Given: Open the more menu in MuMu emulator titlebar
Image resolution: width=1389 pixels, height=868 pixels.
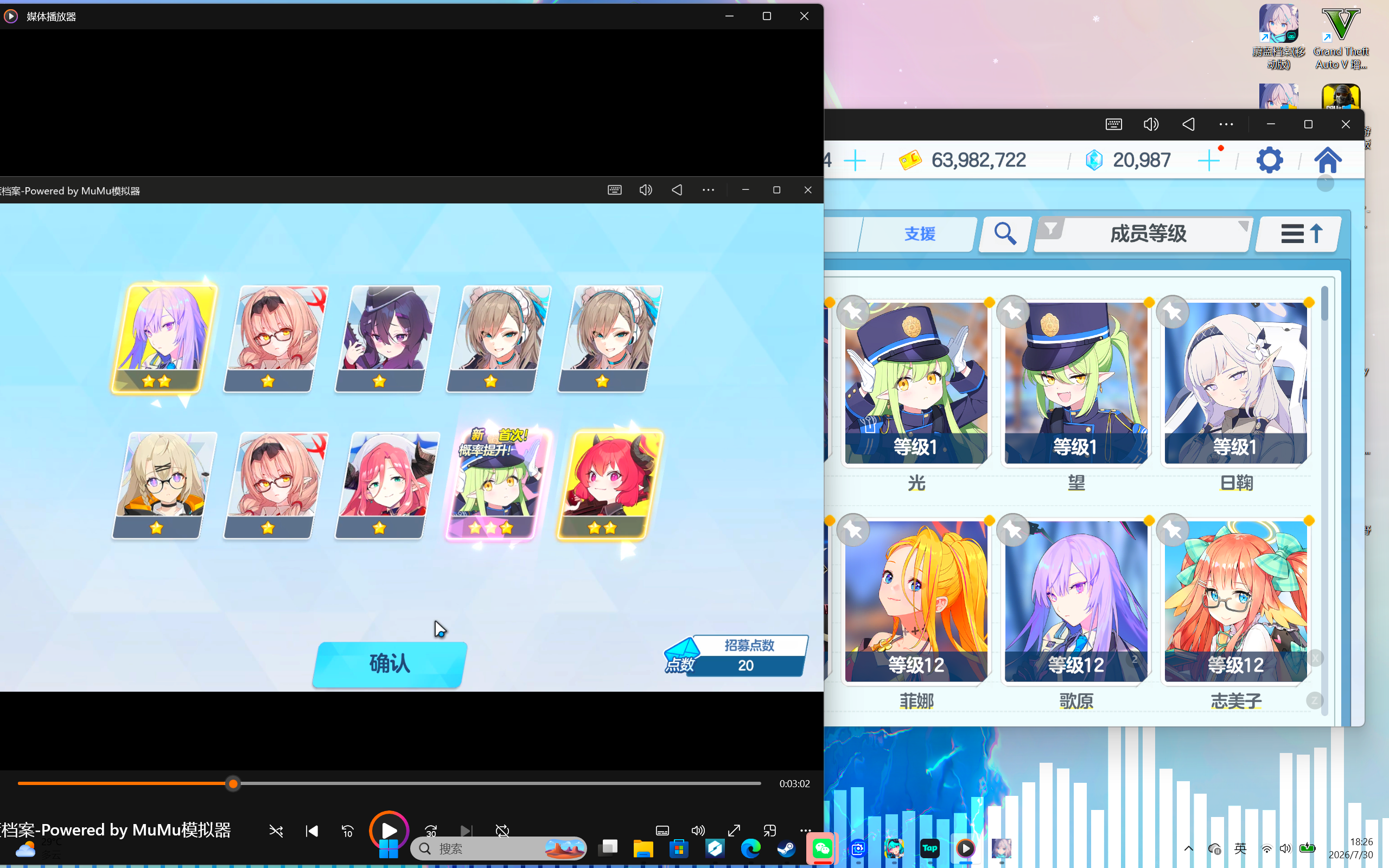Looking at the screenshot, I should pyautogui.click(x=1226, y=124).
